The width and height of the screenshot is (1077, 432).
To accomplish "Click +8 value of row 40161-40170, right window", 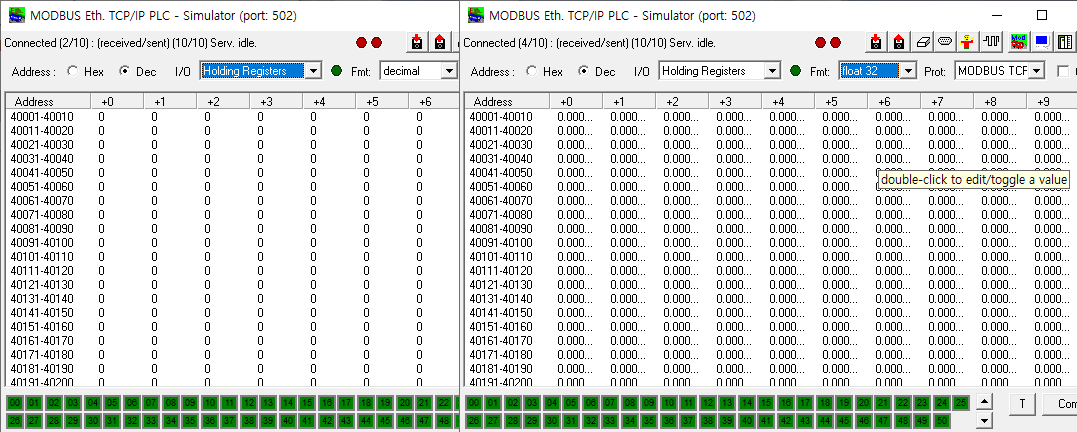I will tap(999, 340).
